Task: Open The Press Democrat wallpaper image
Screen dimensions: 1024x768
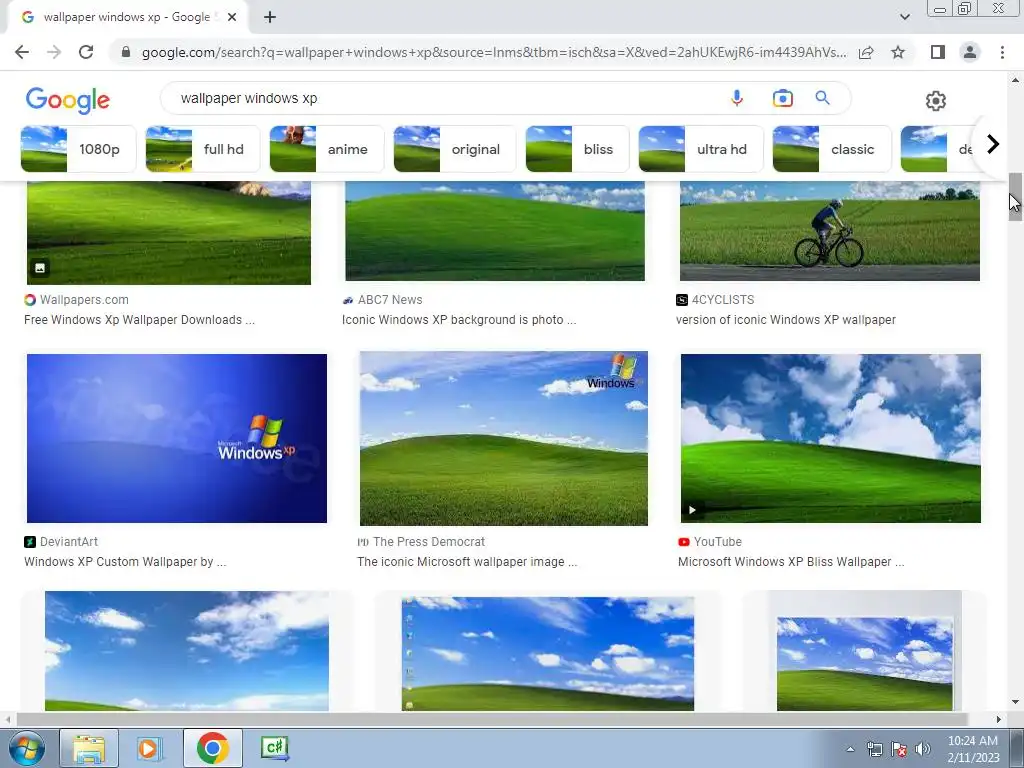Action: click(x=504, y=438)
